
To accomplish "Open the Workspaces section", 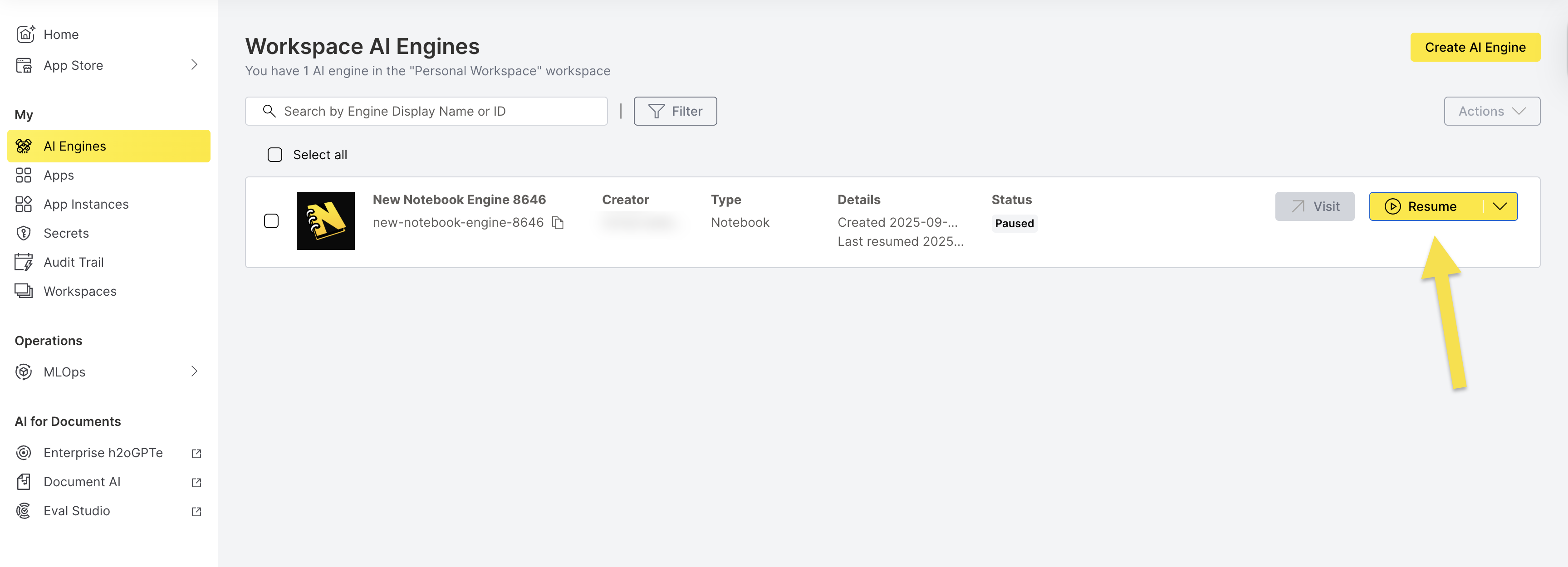I will [x=80, y=291].
